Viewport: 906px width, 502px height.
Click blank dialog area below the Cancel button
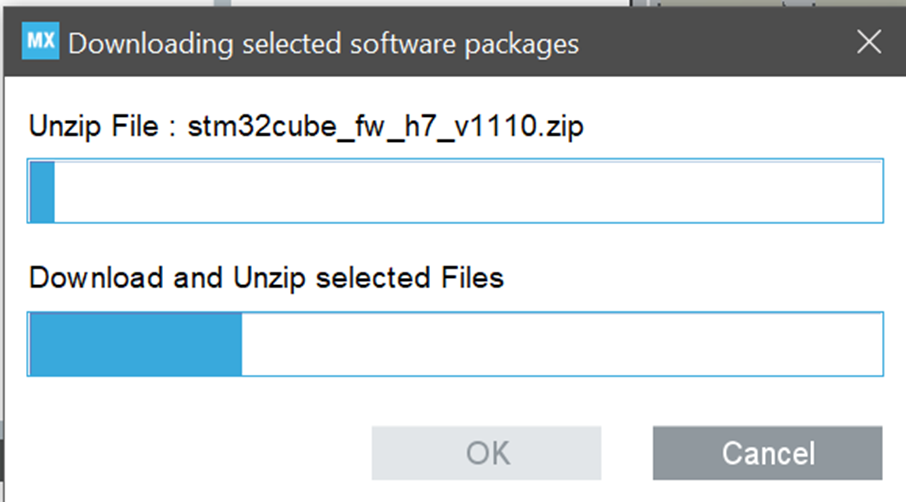point(767,490)
